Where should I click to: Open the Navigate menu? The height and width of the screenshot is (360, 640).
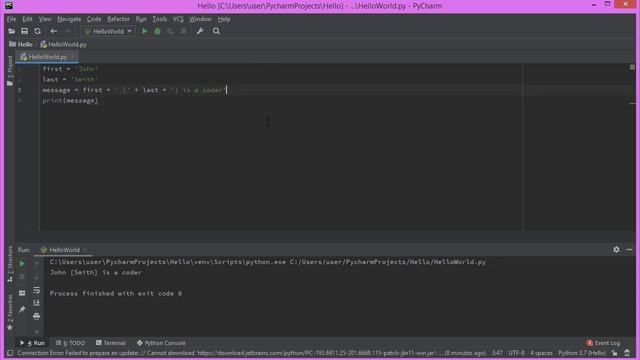(69, 19)
